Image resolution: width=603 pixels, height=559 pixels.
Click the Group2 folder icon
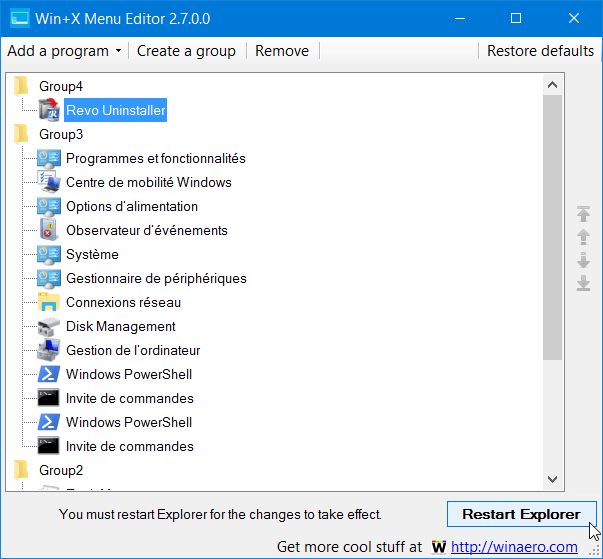21,470
